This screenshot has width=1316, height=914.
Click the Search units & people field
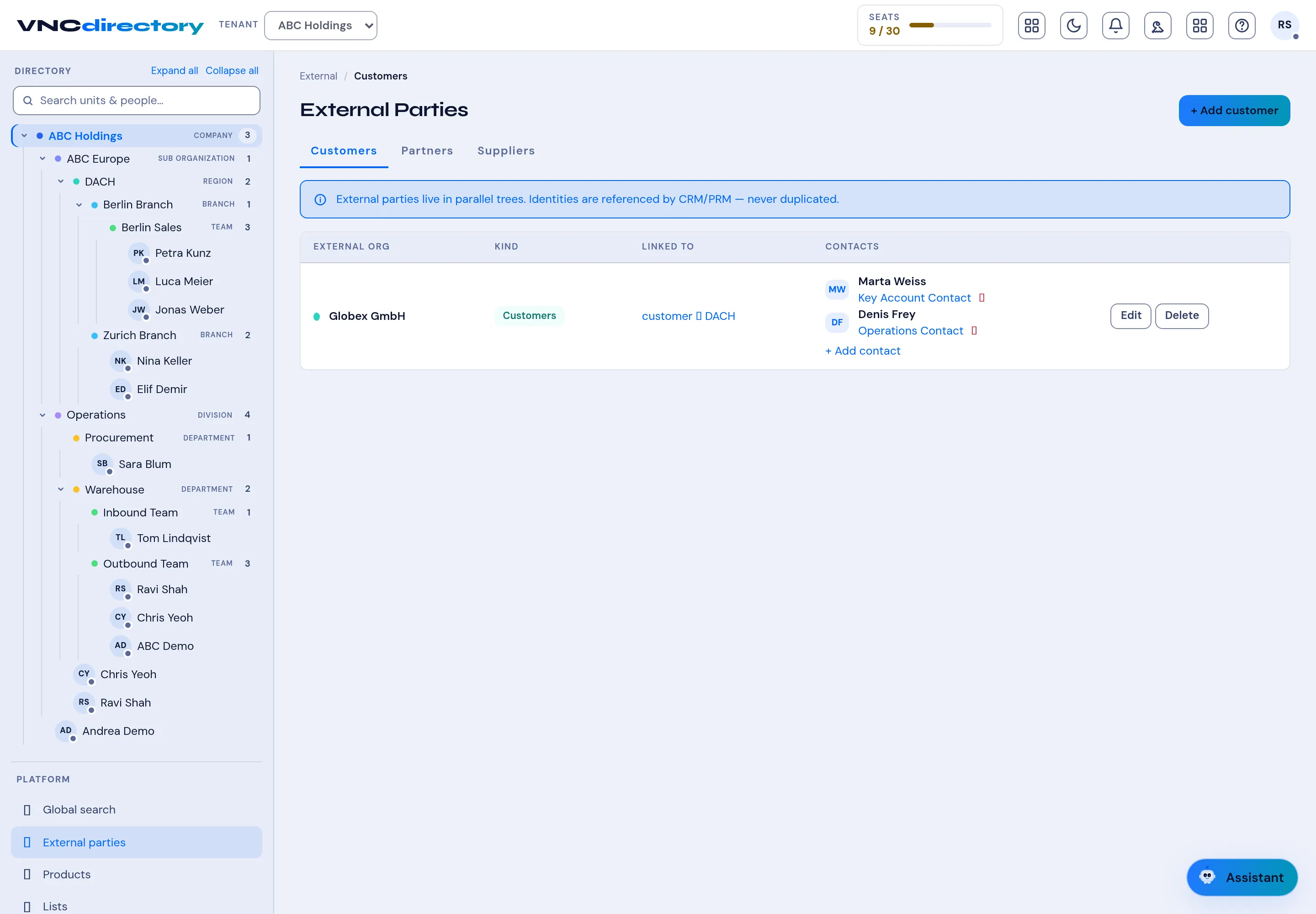click(136, 101)
